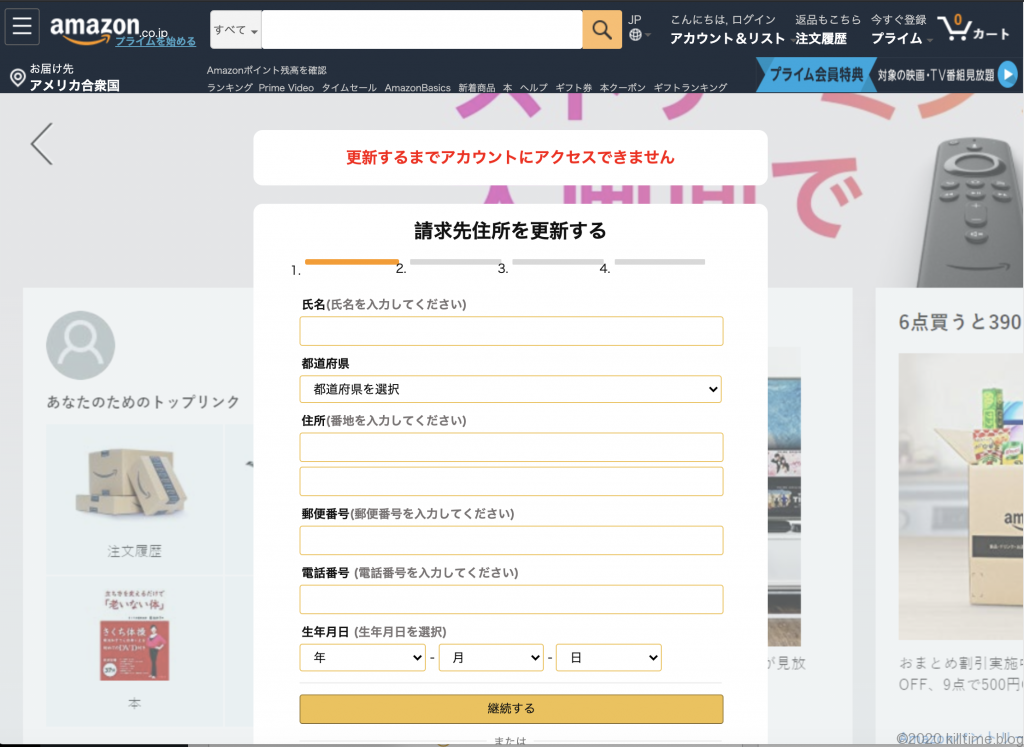This screenshot has height=747, width=1024.
Task: Click the blue play button in banner
Action: 1006,74
